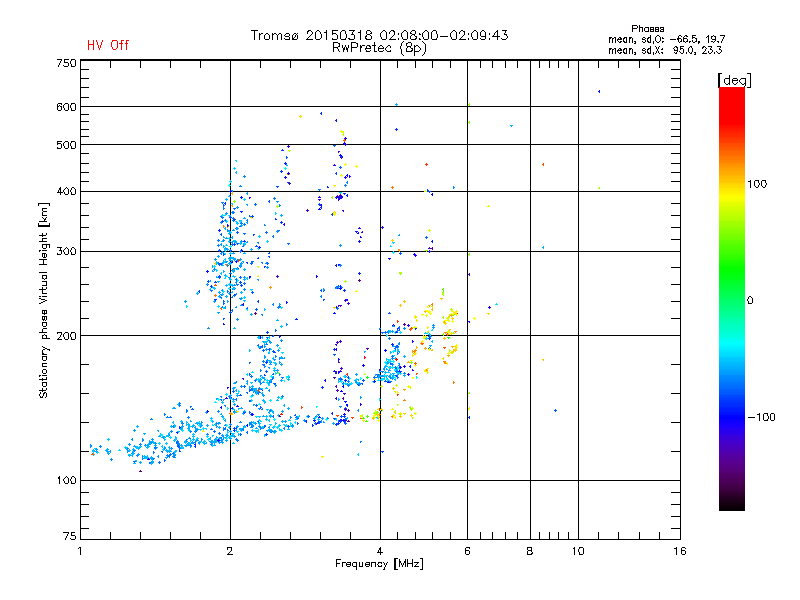The image size is (800, 600).
Task: Click the y-axis label '75'
Action: tap(70, 536)
